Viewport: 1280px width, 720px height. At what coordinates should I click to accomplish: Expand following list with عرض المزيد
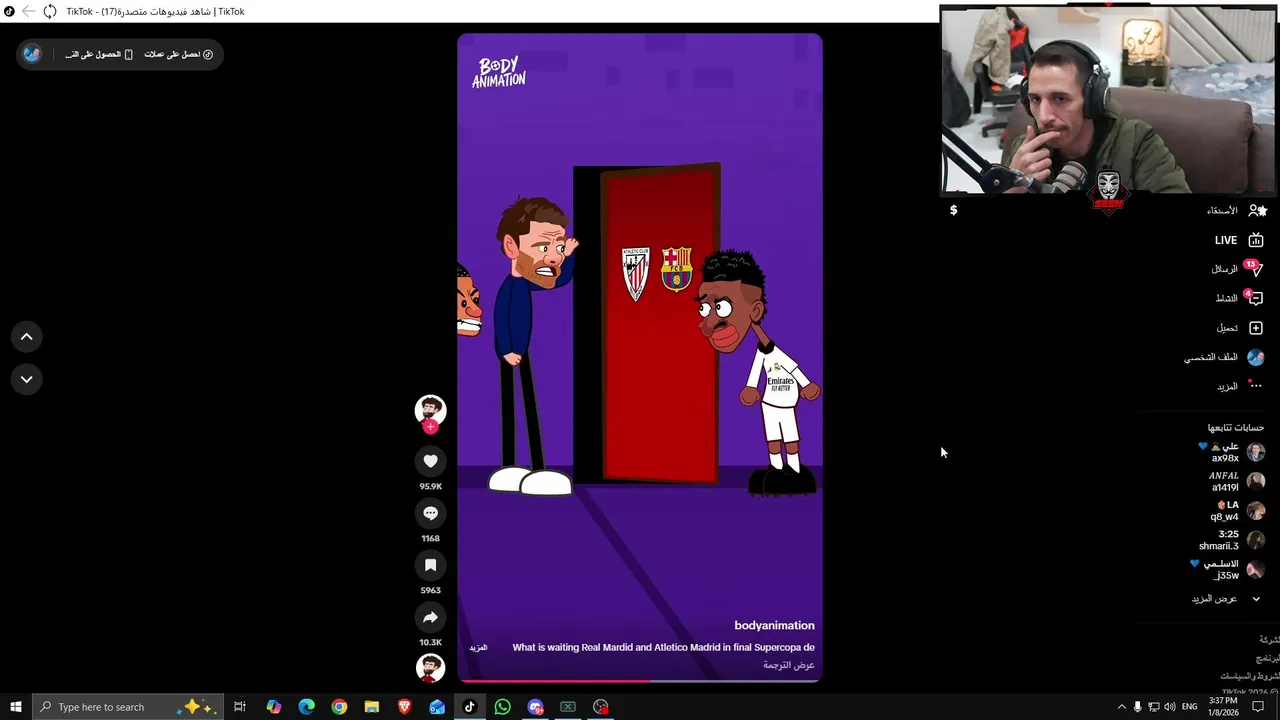pos(1226,598)
